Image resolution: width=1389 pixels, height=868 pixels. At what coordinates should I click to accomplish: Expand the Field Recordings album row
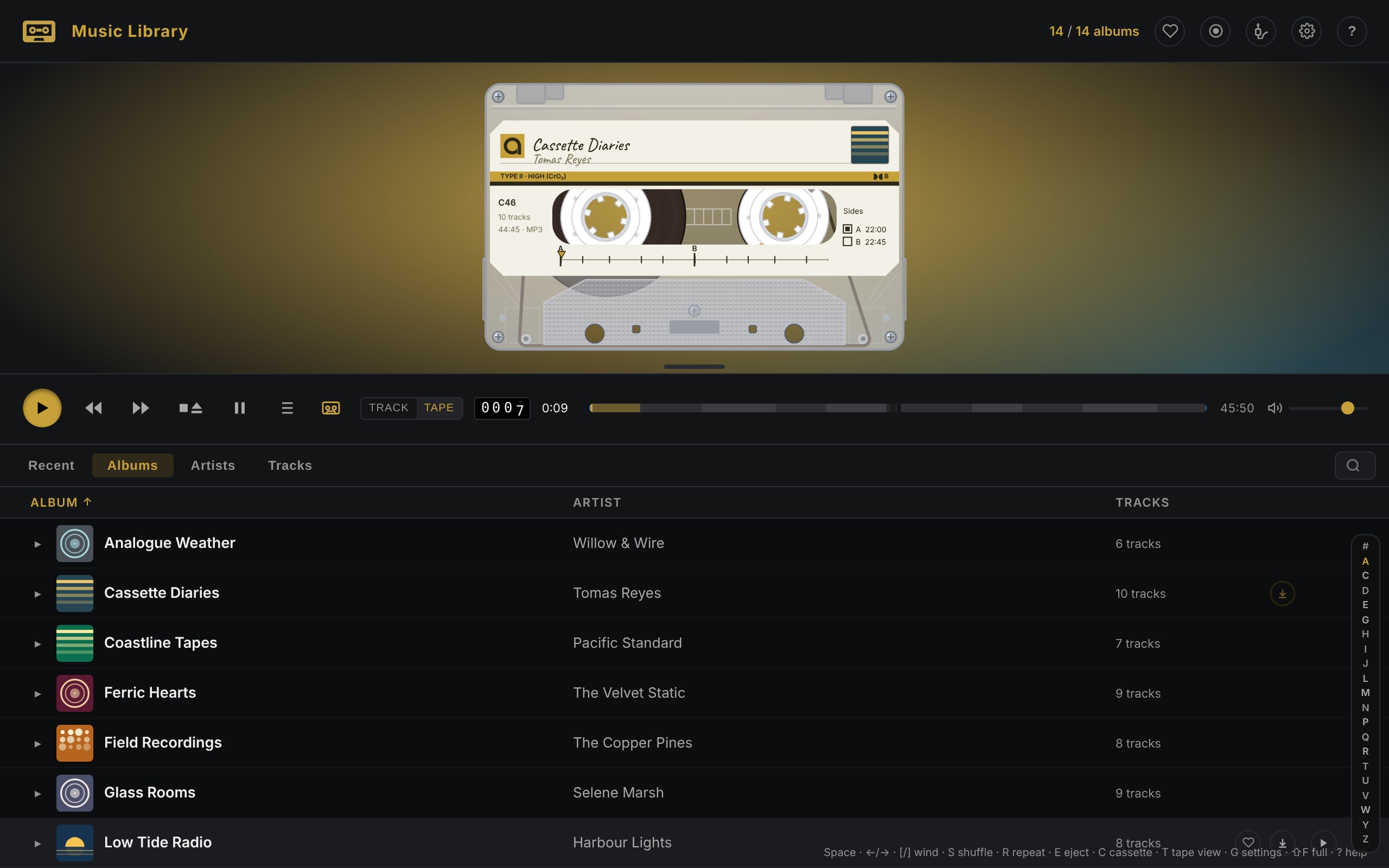coord(37,743)
